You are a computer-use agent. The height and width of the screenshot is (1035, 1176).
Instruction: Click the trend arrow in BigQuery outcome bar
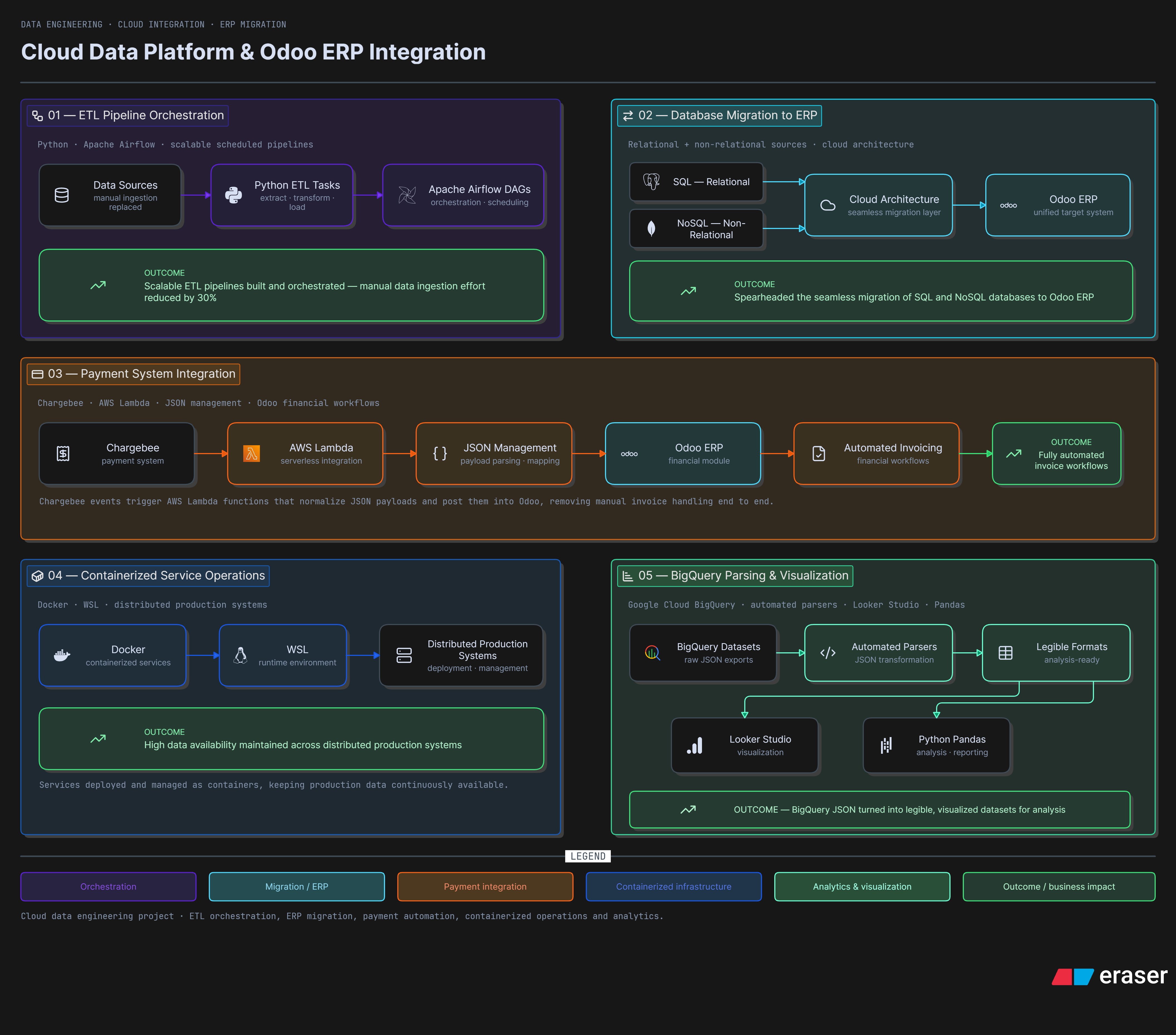(x=688, y=810)
